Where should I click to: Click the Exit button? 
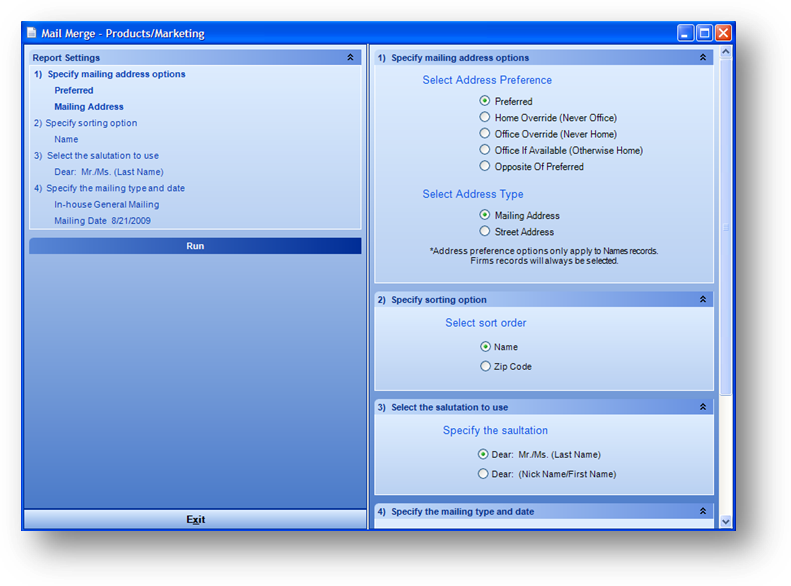tap(195, 519)
